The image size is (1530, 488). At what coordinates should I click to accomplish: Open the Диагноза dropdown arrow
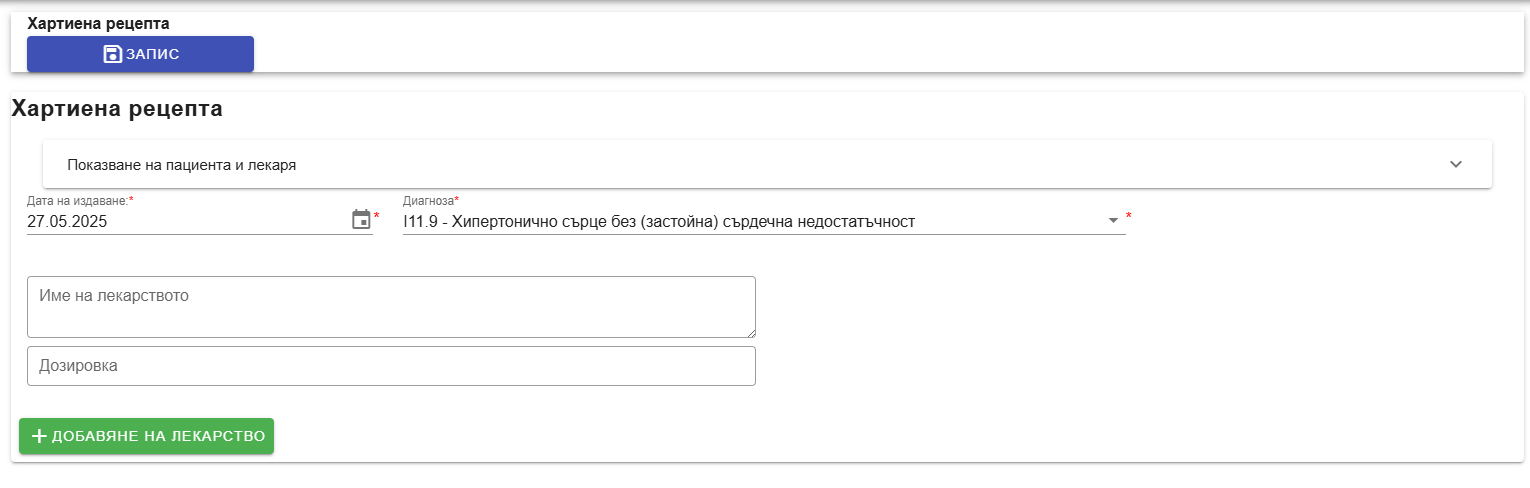pyautogui.click(x=1113, y=221)
